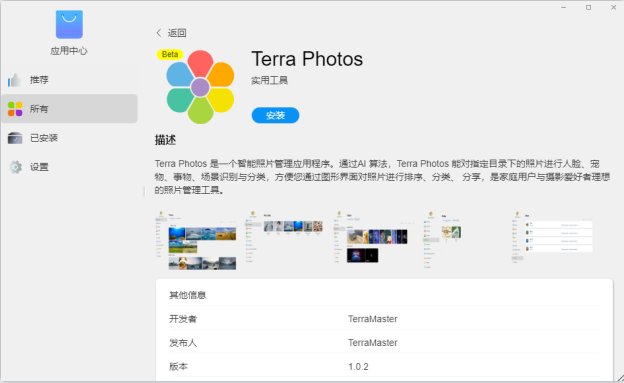Open fourth screenshot thumbnail with two photos

pos(442,239)
